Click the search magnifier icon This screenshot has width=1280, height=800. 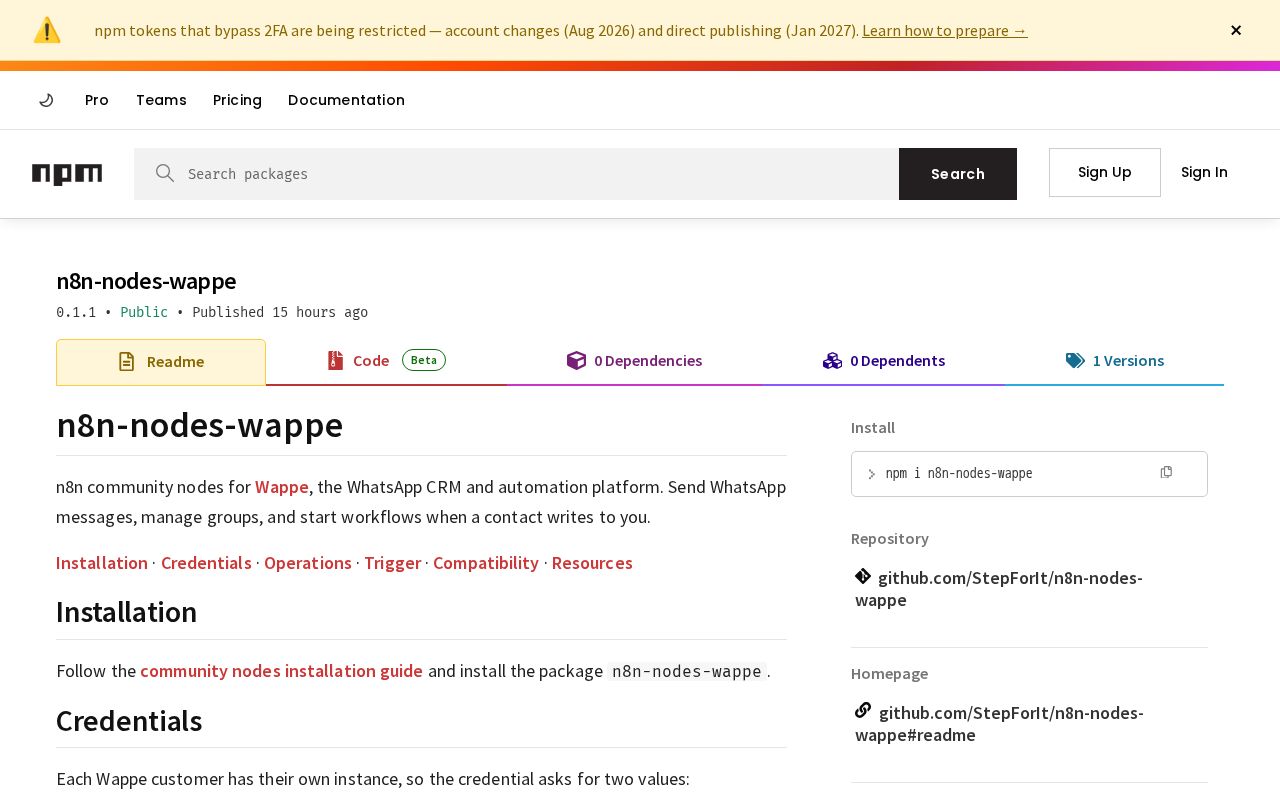point(165,173)
